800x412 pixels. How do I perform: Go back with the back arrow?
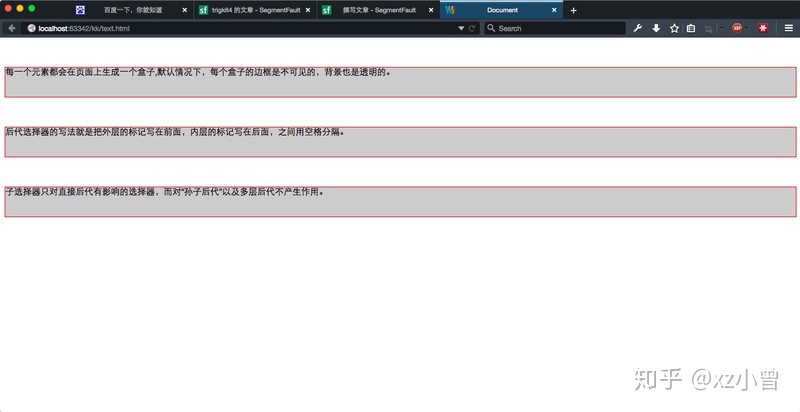[12, 29]
